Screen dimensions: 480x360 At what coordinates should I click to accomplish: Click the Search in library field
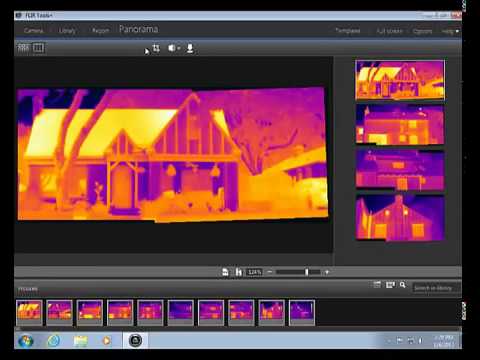point(436,288)
